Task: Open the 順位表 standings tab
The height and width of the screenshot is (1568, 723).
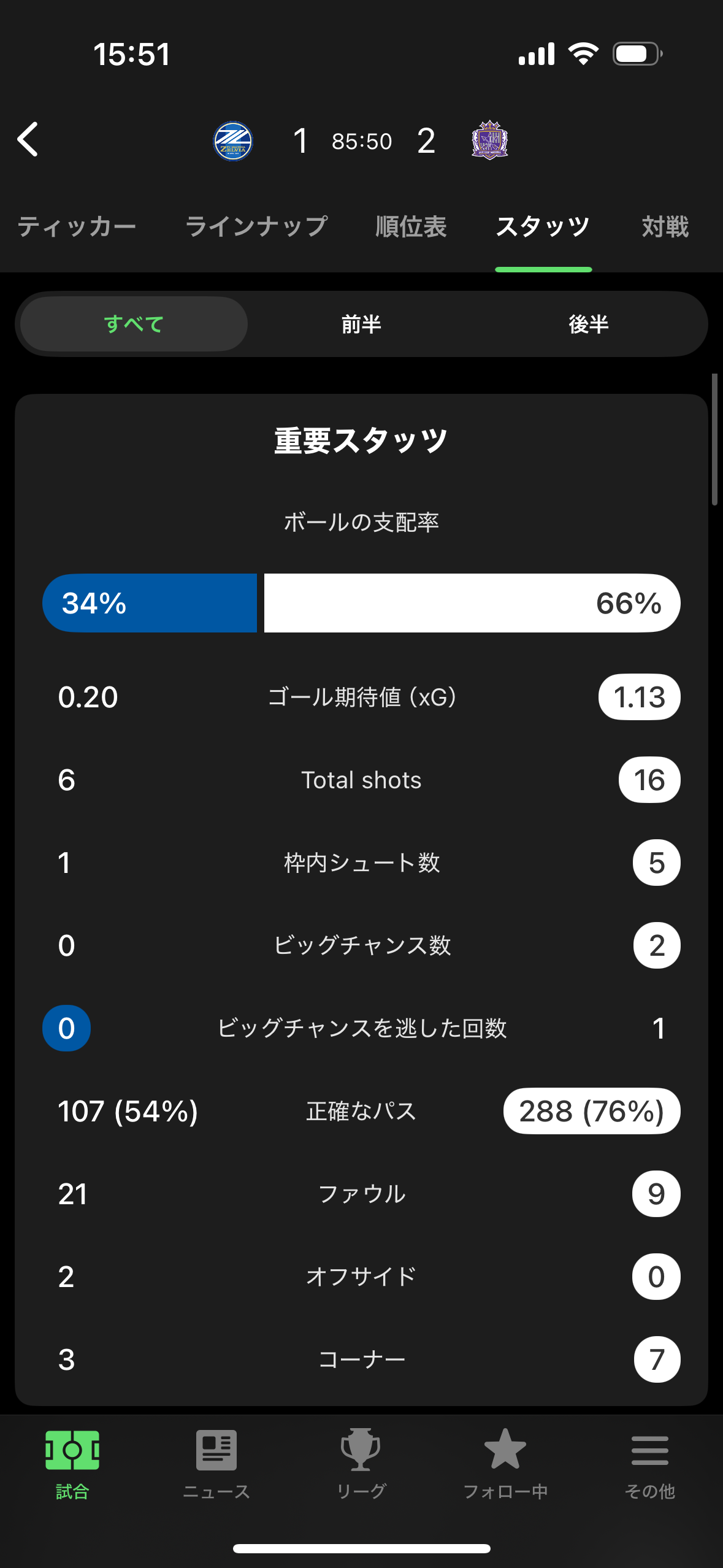Action: (411, 226)
